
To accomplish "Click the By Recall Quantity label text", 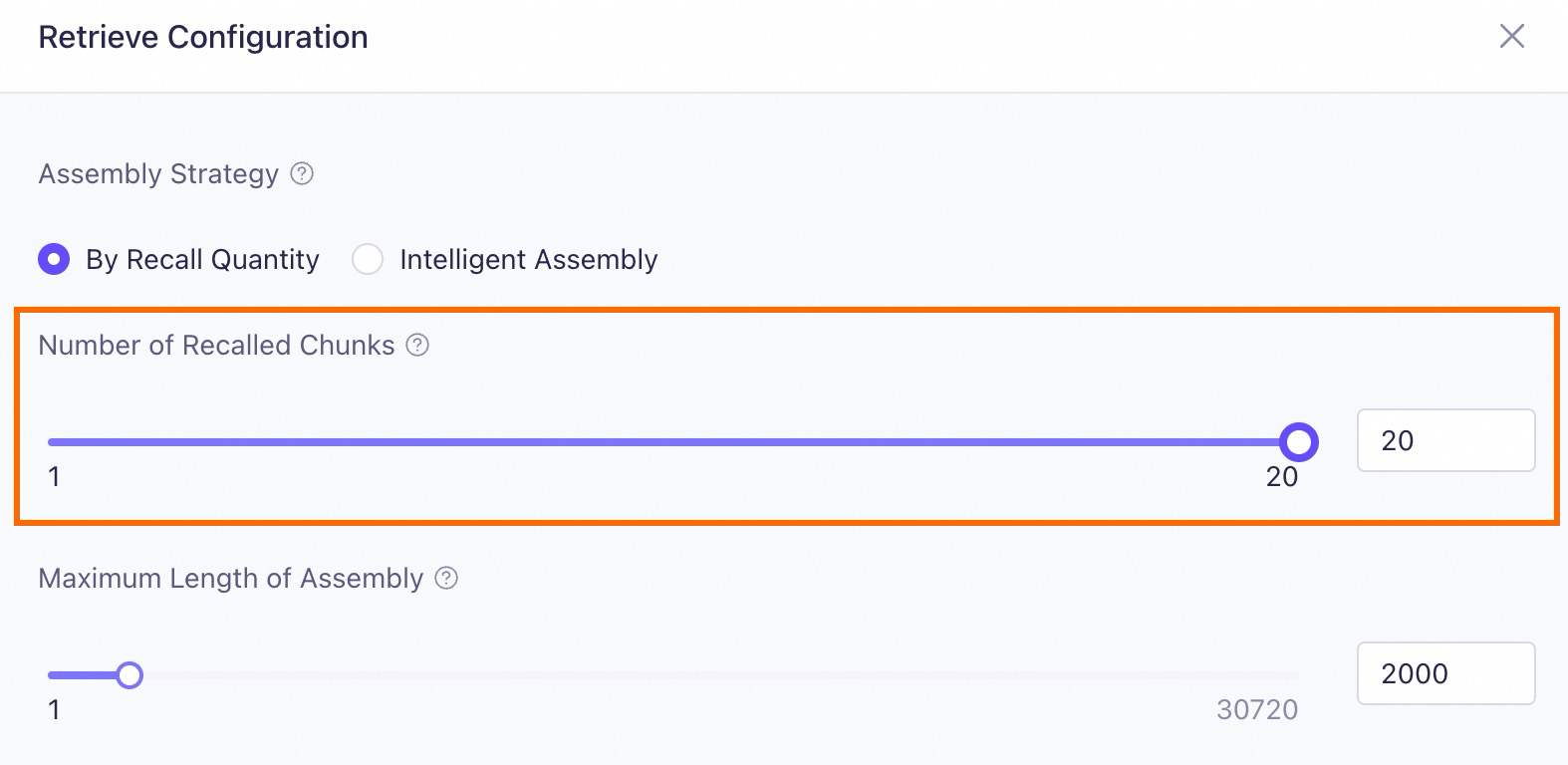I will coord(202,260).
